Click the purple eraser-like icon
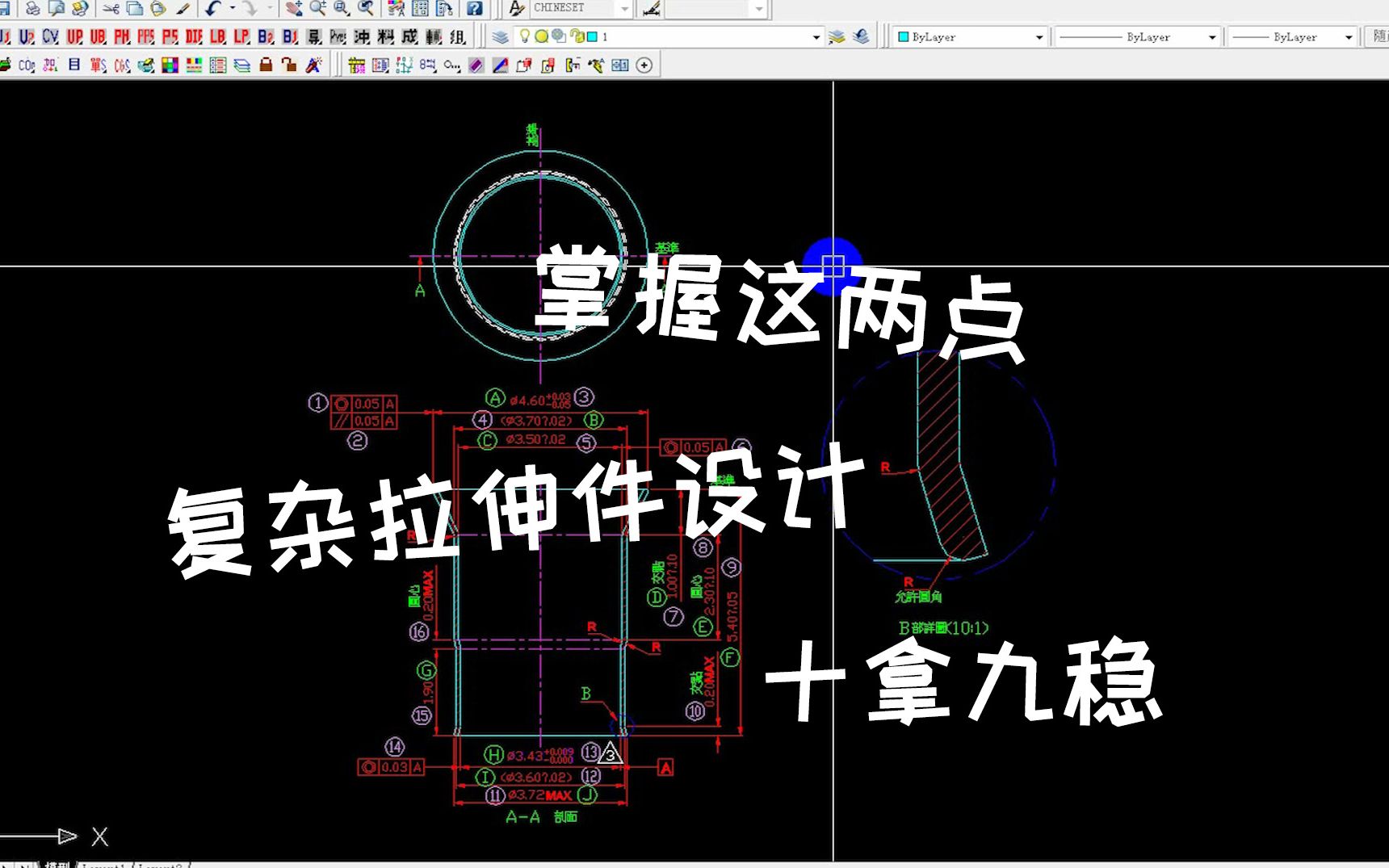1389x868 pixels. (476, 65)
